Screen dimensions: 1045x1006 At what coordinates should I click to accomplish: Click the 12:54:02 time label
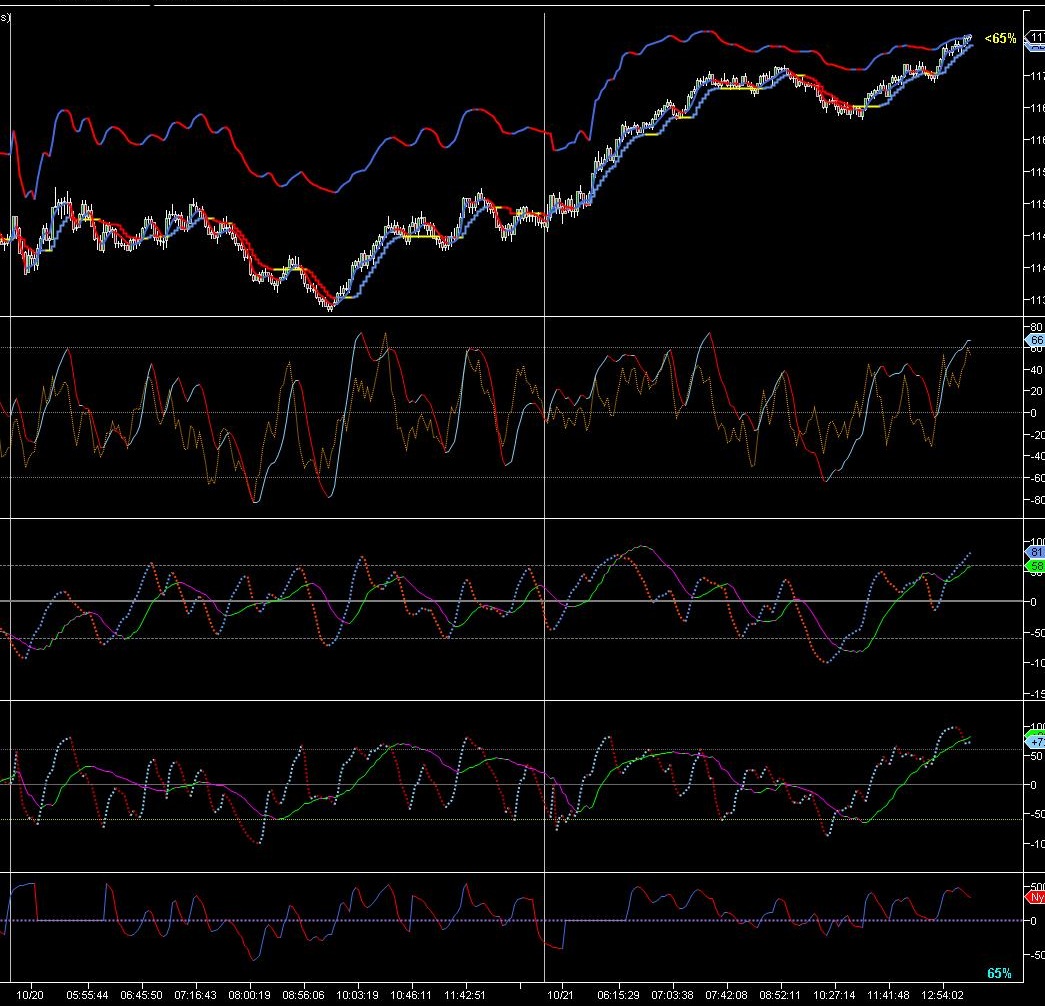tap(942, 995)
